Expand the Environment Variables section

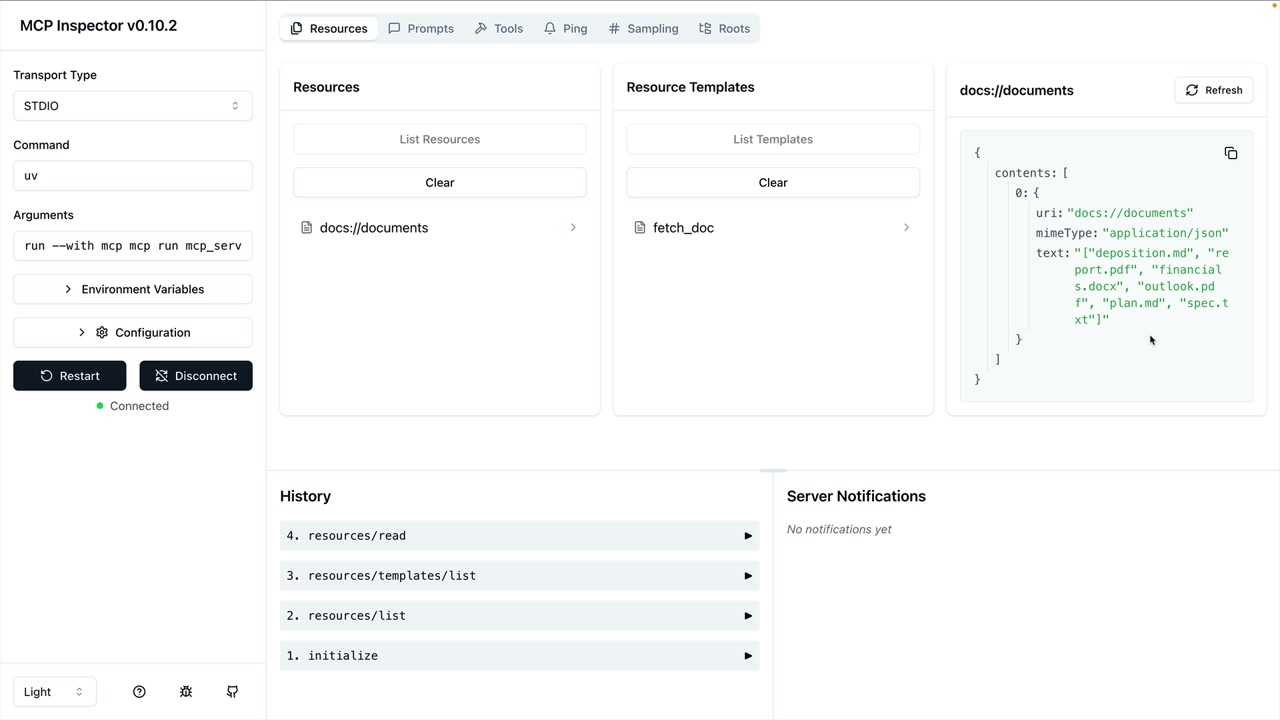(x=132, y=289)
